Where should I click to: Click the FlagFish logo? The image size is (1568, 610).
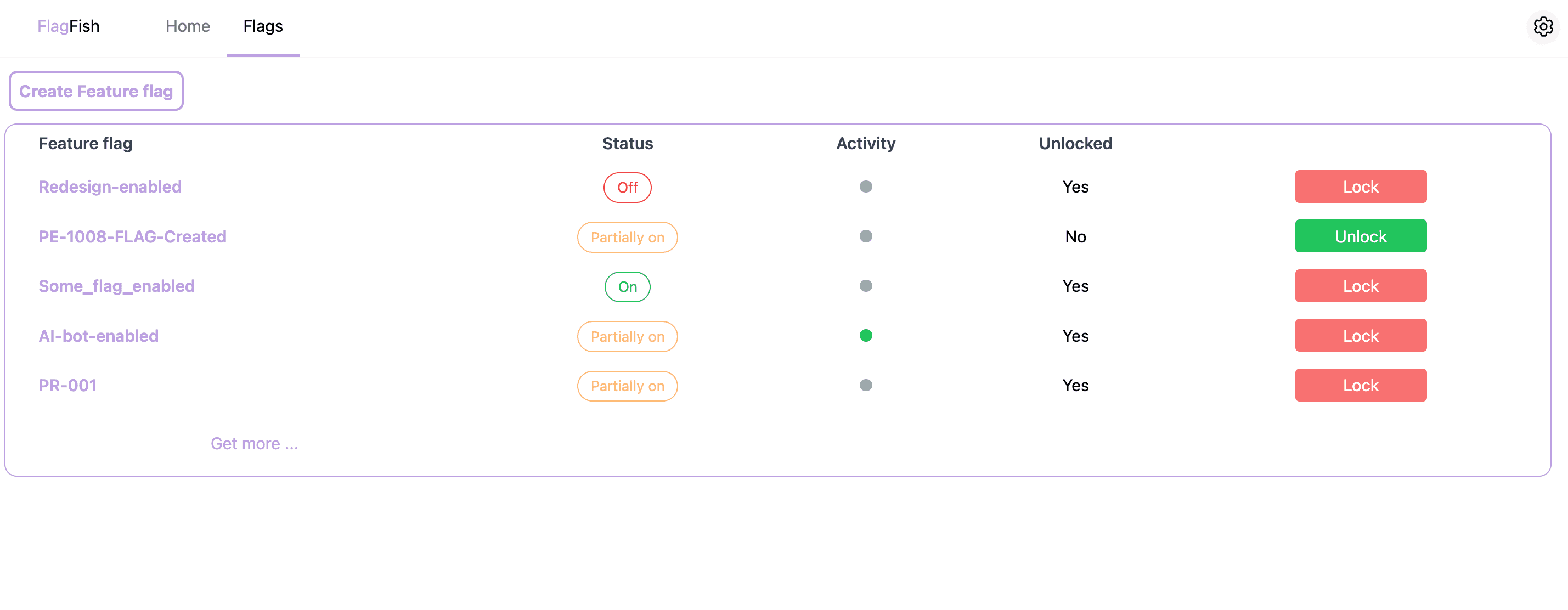click(68, 26)
